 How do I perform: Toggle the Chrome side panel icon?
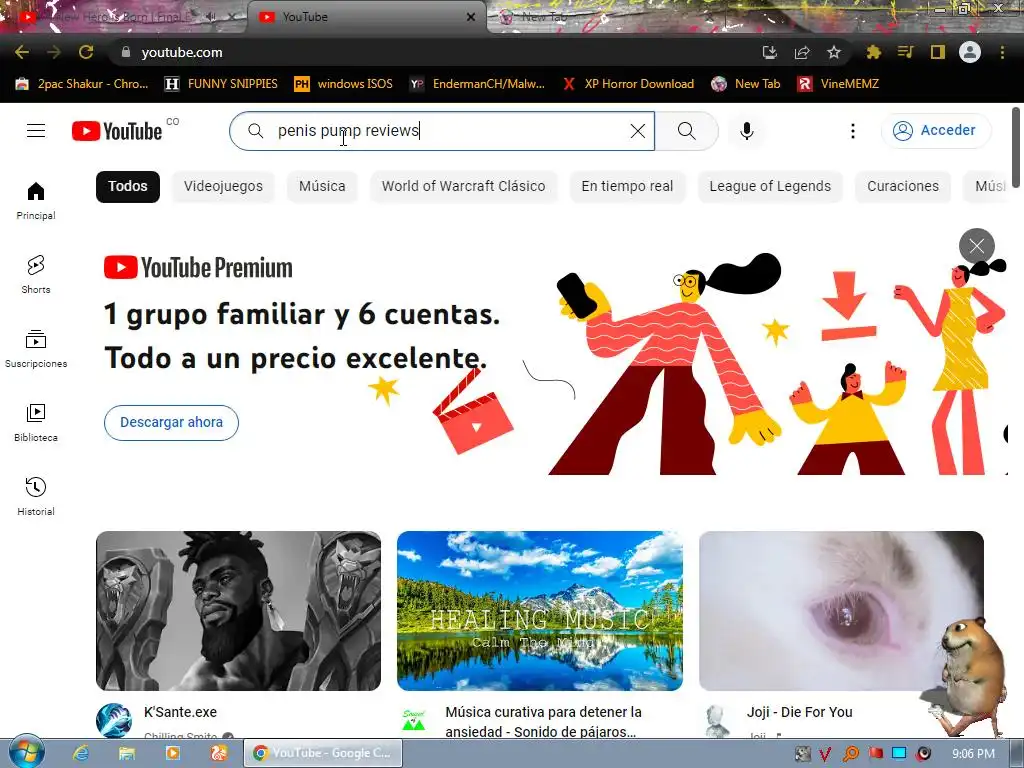[938, 52]
